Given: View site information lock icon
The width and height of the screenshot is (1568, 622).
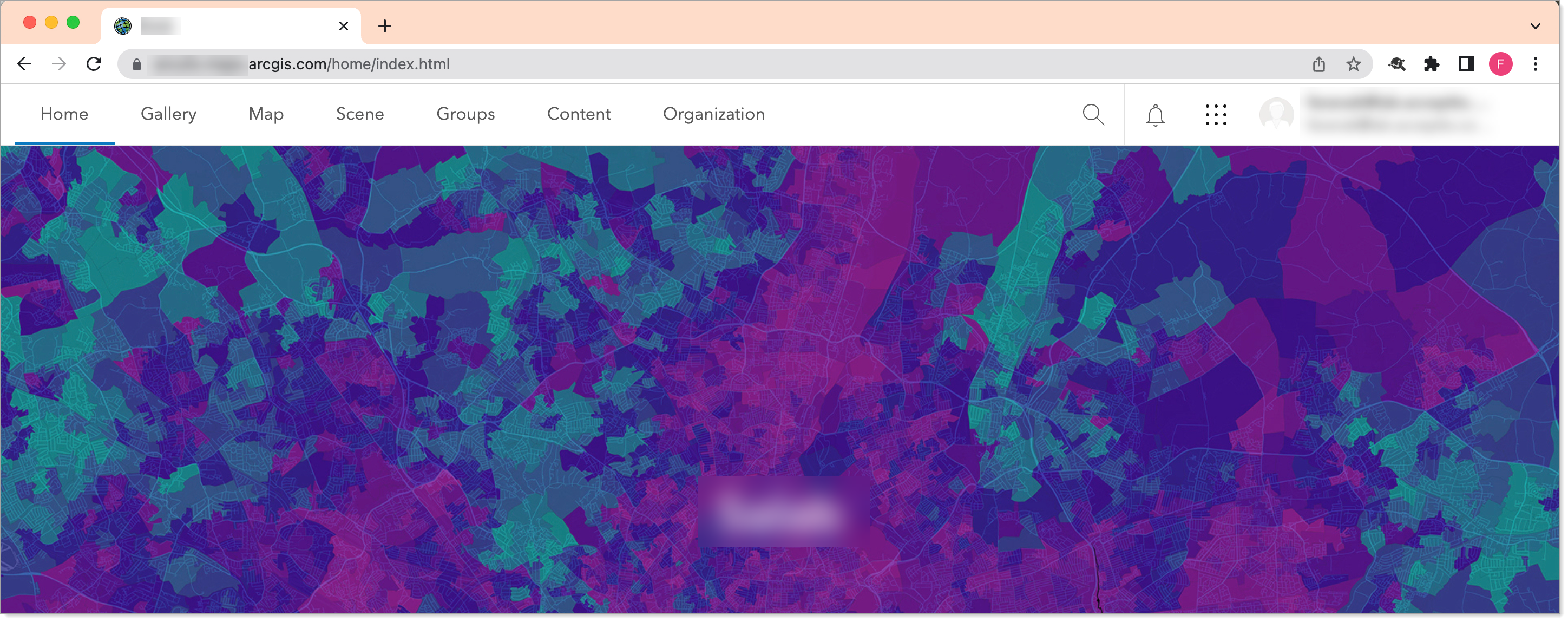Looking at the screenshot, I should (x=137, y=64).
